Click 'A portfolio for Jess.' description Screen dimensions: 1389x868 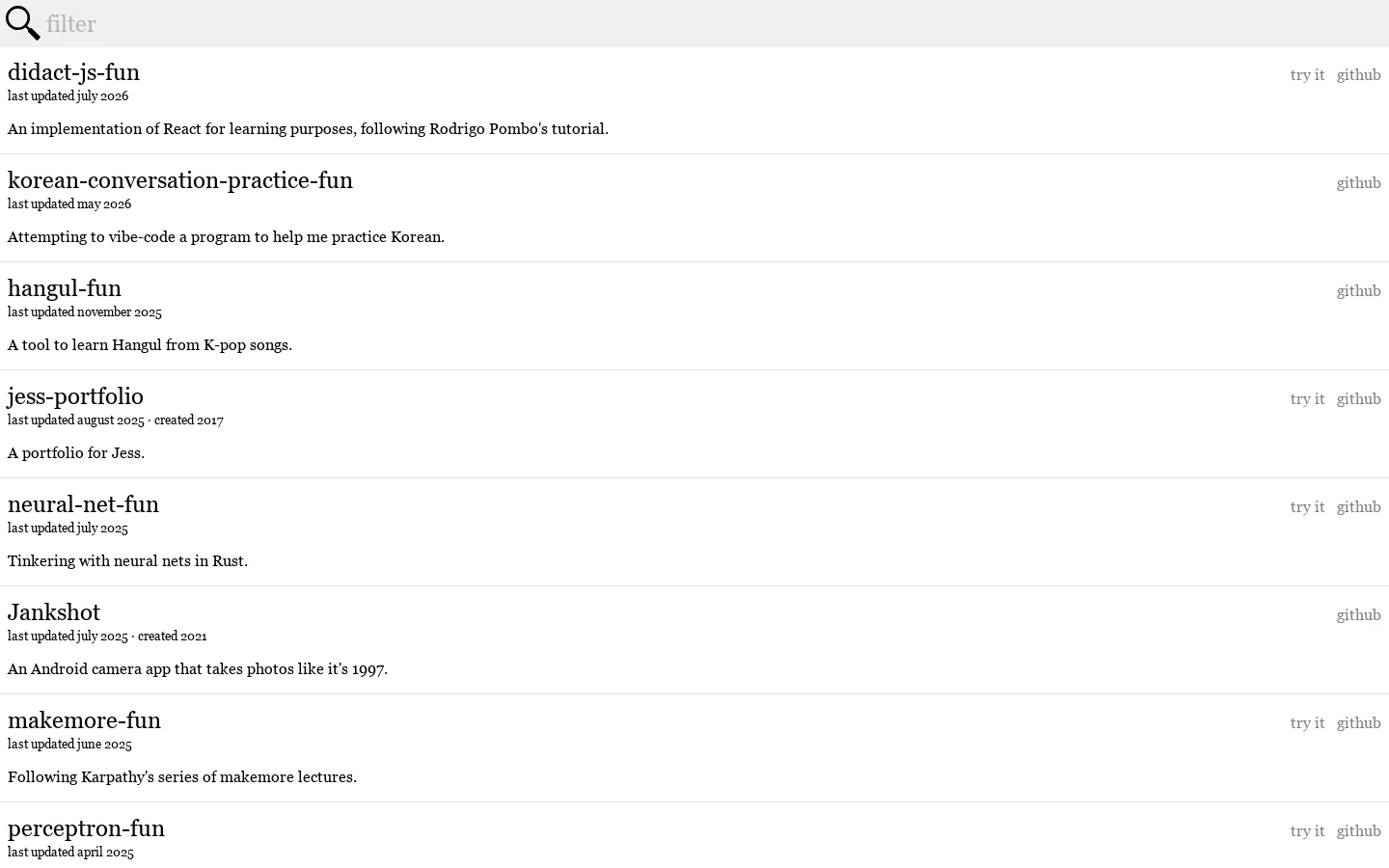click(x=76, y=453)
